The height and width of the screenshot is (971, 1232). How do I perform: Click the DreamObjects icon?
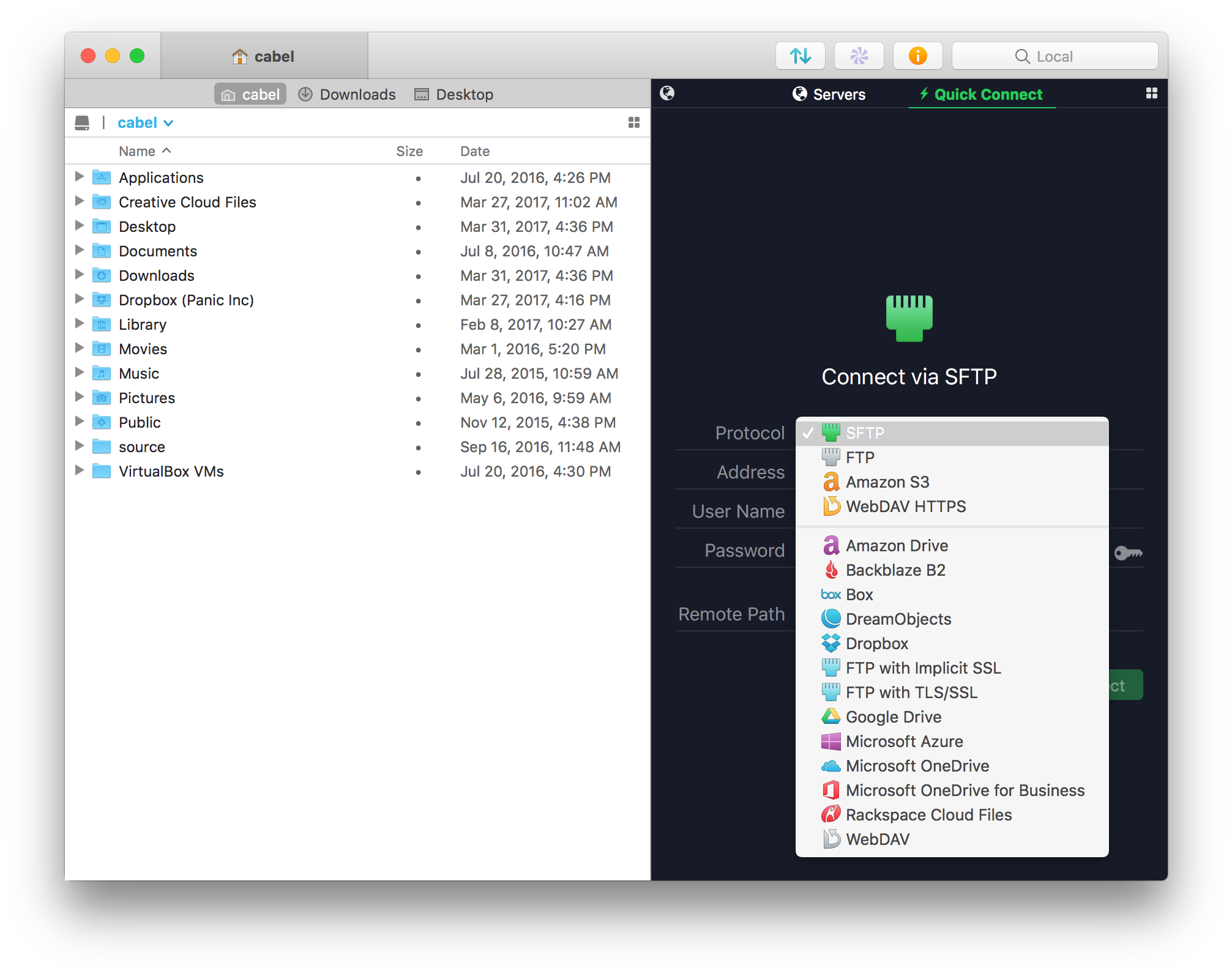(x=831, y=619)
